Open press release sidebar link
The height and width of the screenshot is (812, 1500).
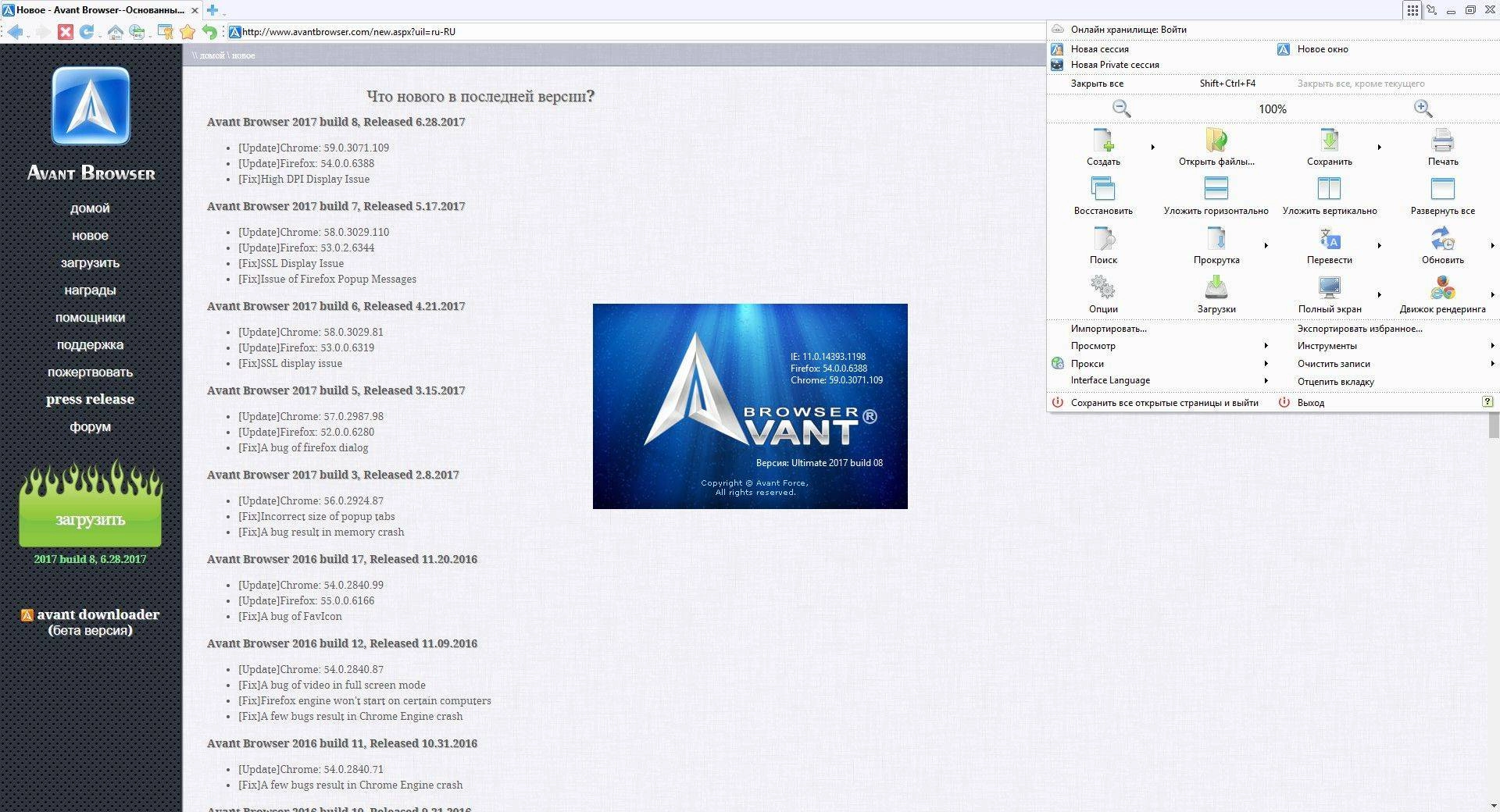pos(90,399)
